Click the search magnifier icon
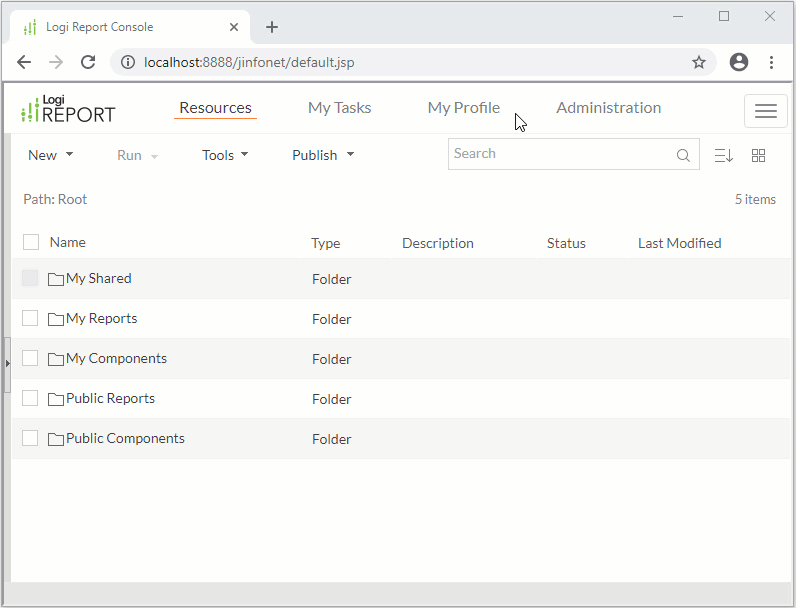Viewport: 796px width, 608px height. click(683, 155)
